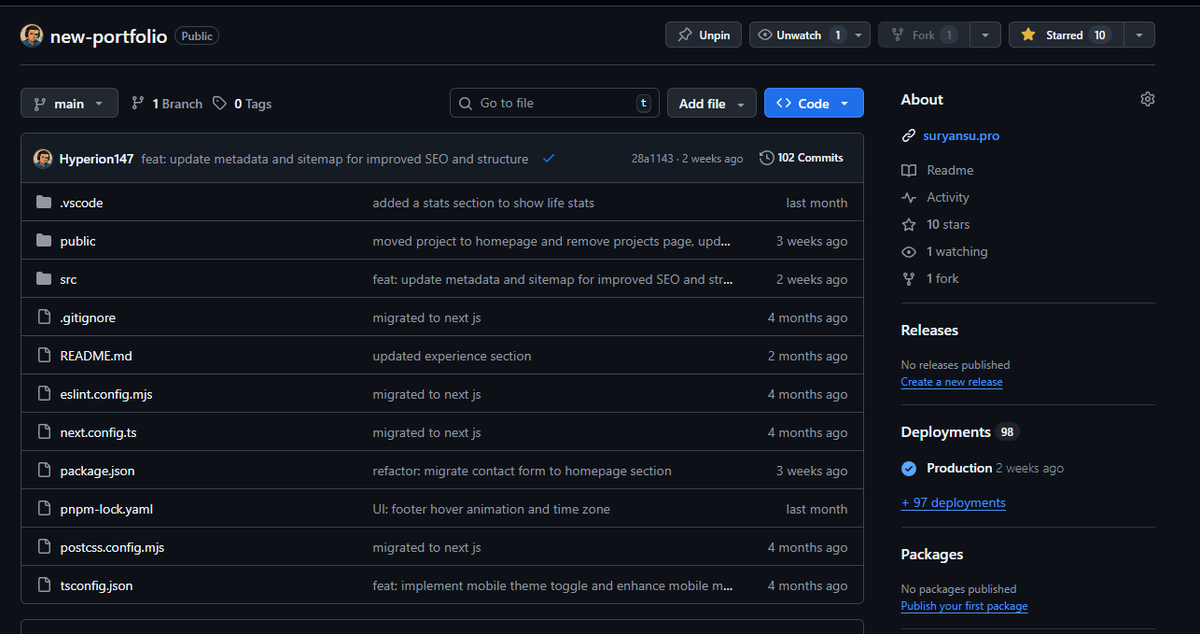Open the src folder name
The height and width of the screenshot is (634, 1200).
pos(68,279)
